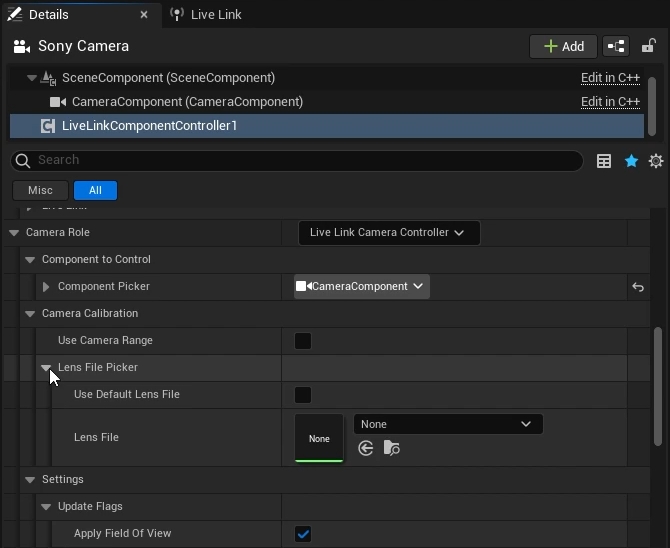Screen dimensions: 670x548
Task: Collapse the Lens File Picker section
Action: coord(46,368)
